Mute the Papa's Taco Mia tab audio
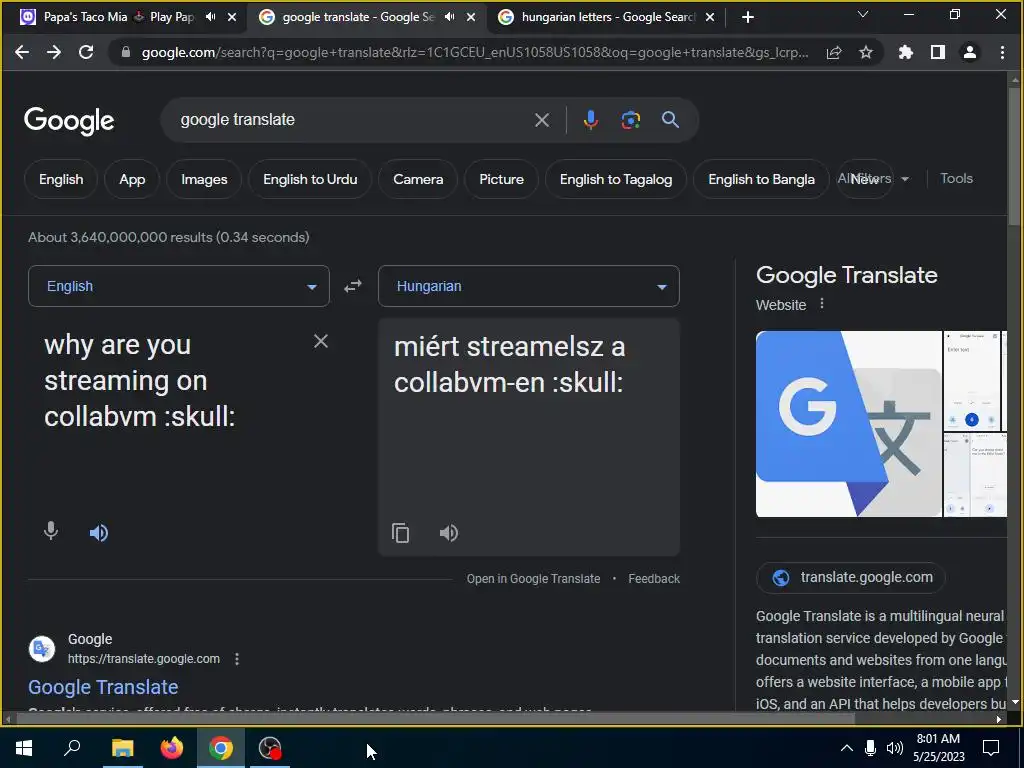The height and width of the screenshot is (768, 1024). pos(210,17)
